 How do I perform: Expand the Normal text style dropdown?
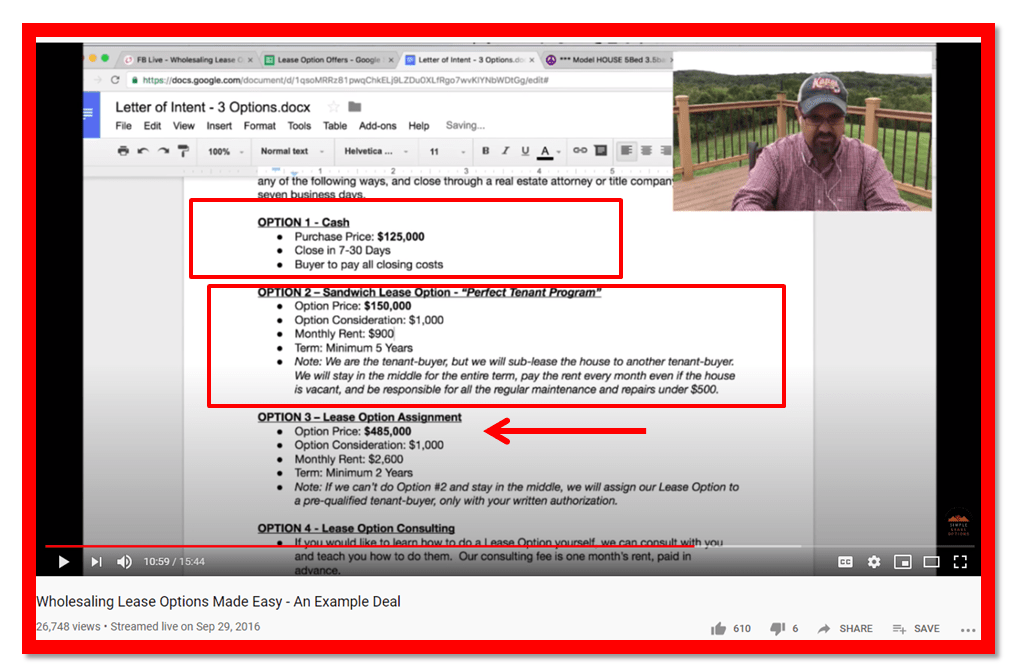pos(291,152)
